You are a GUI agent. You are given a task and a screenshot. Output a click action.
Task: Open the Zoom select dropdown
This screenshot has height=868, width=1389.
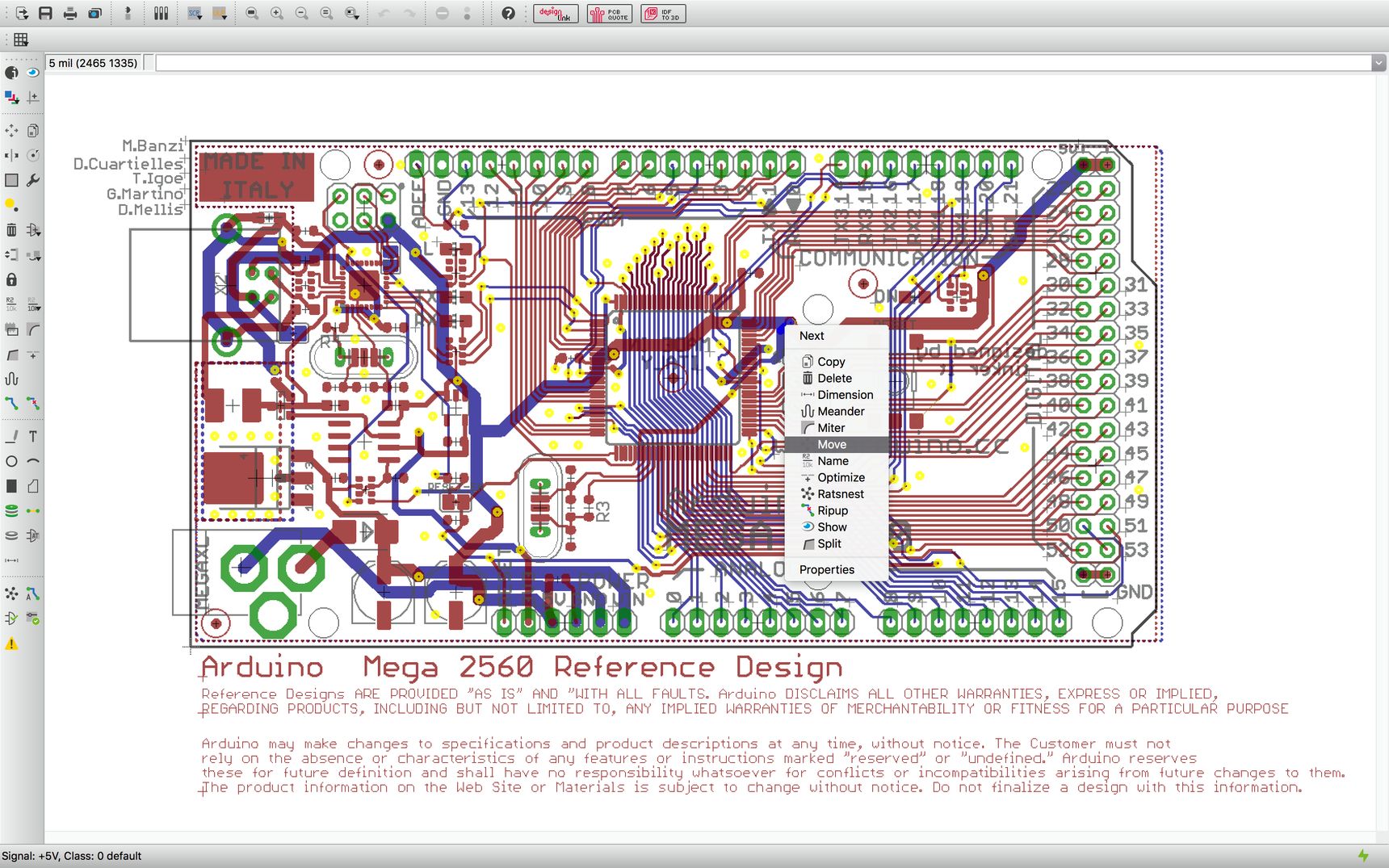(x=351, y=13)
